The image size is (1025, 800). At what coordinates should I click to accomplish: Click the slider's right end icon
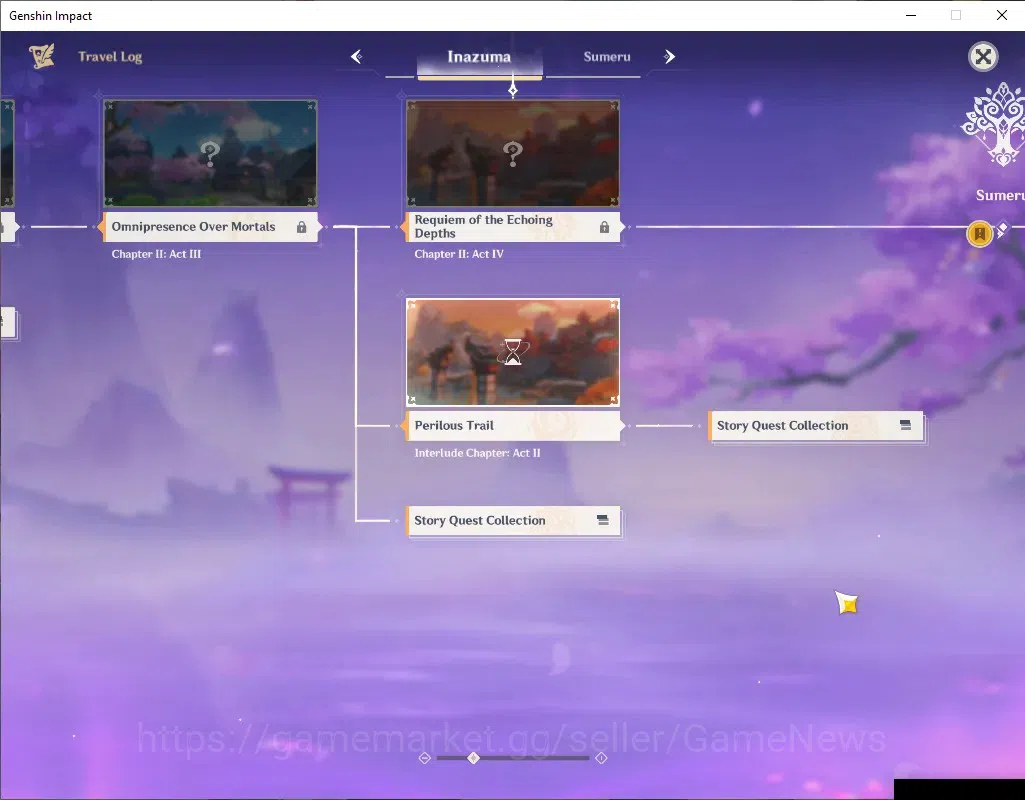pos(601,758)
